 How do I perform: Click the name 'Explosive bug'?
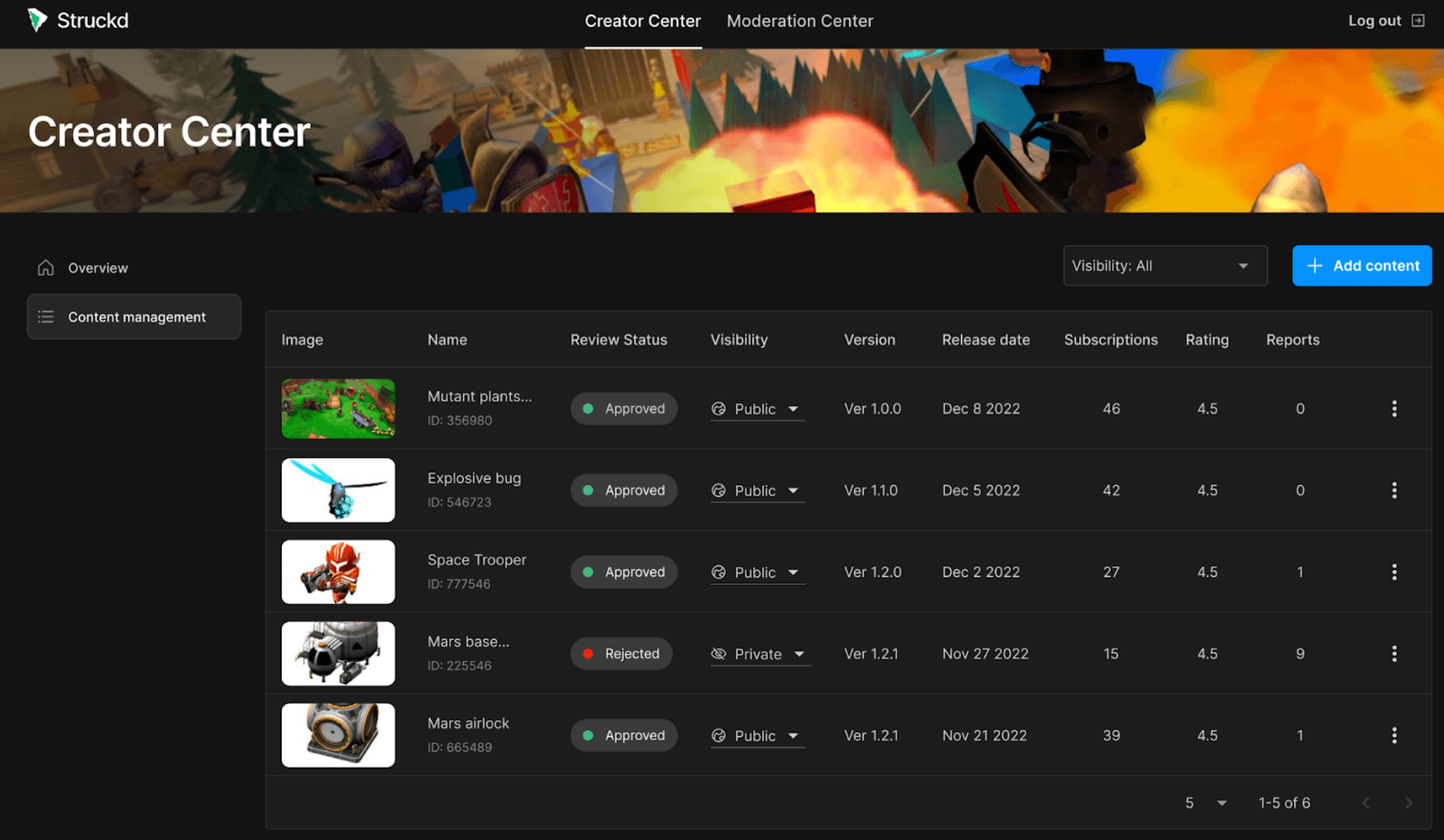point(475,478)
